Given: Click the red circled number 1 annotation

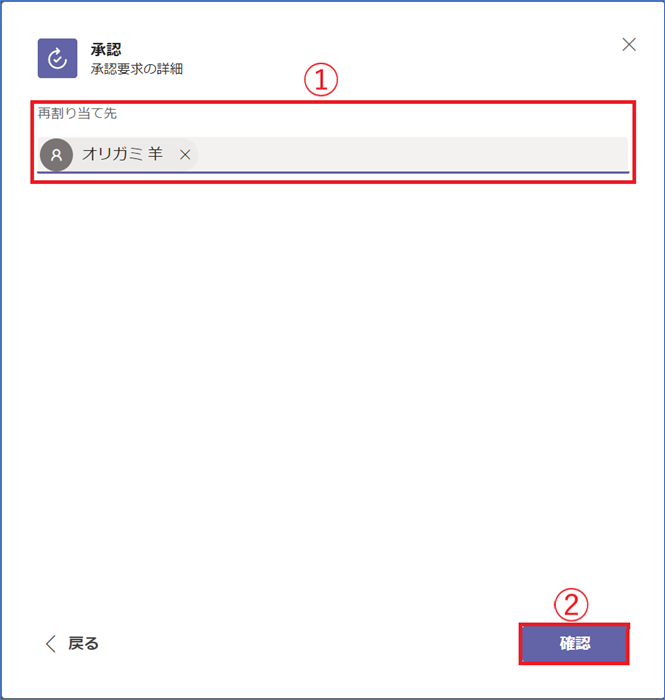Looking at the screenshot, I should (x=321, y=79).
